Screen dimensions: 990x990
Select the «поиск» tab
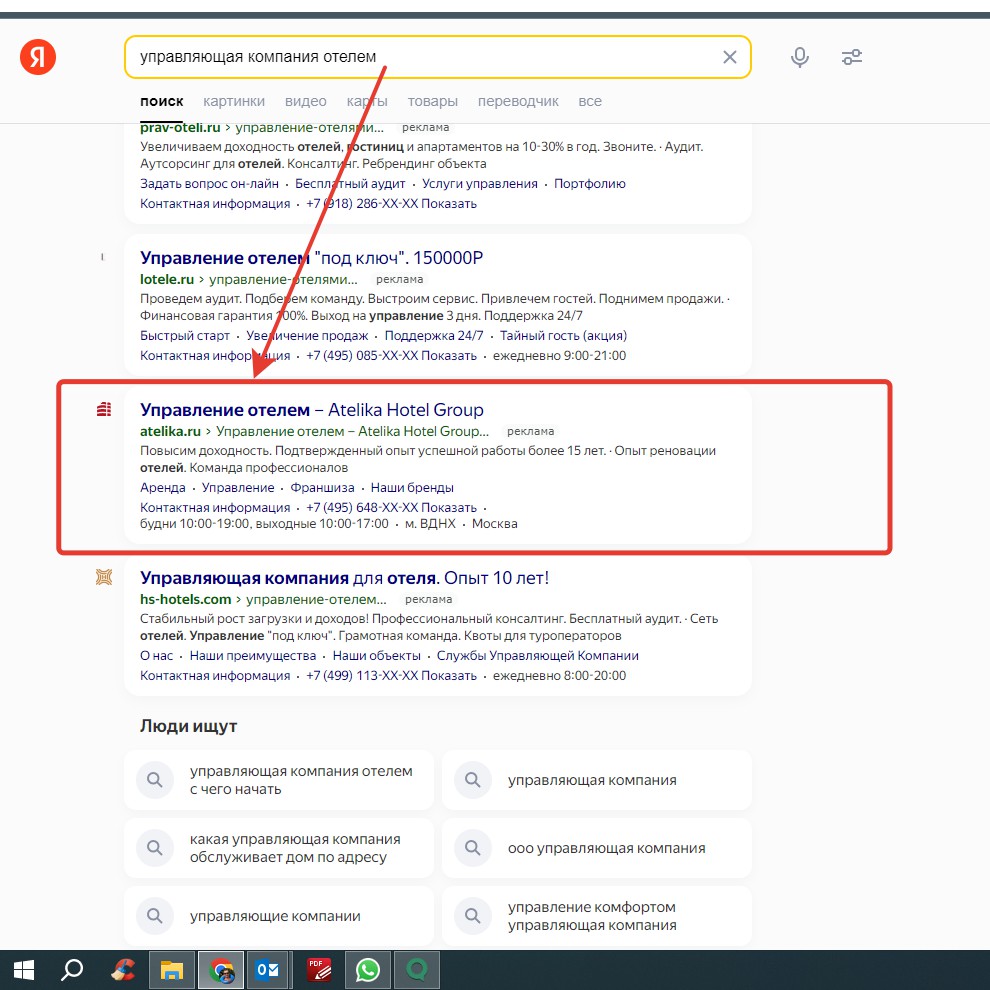point(162,101)
